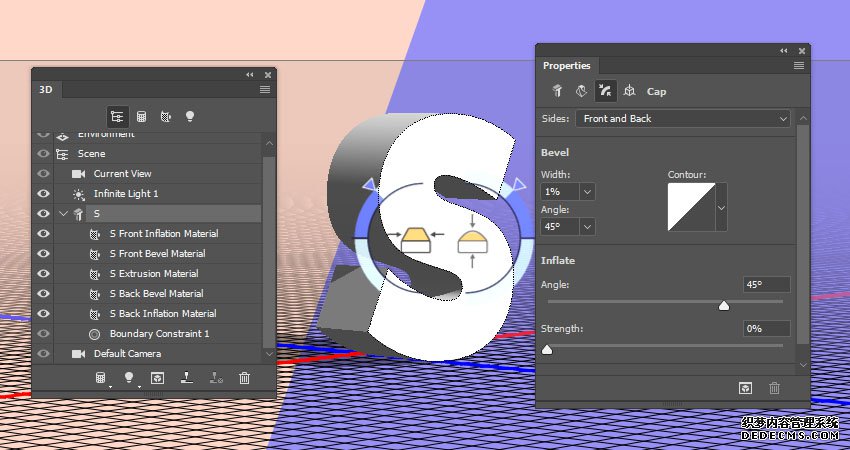Click Boundary Constraint 1 ring icon
This screenshot has width=850, height=450.
point(94,334)
